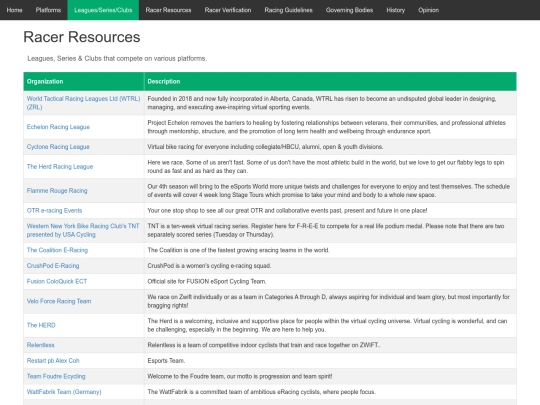Click the 'Welcome to the Foudre team' description

tap(240, 376)
